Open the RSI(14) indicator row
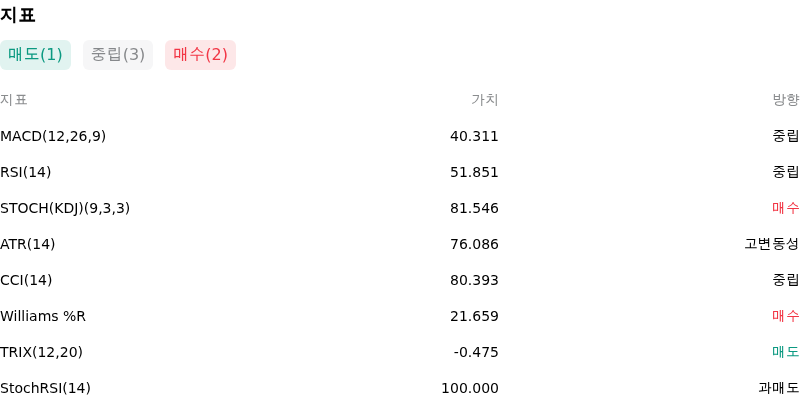This screenshot has width=800, height=398. pyautogui.click(x=400, y=172)
